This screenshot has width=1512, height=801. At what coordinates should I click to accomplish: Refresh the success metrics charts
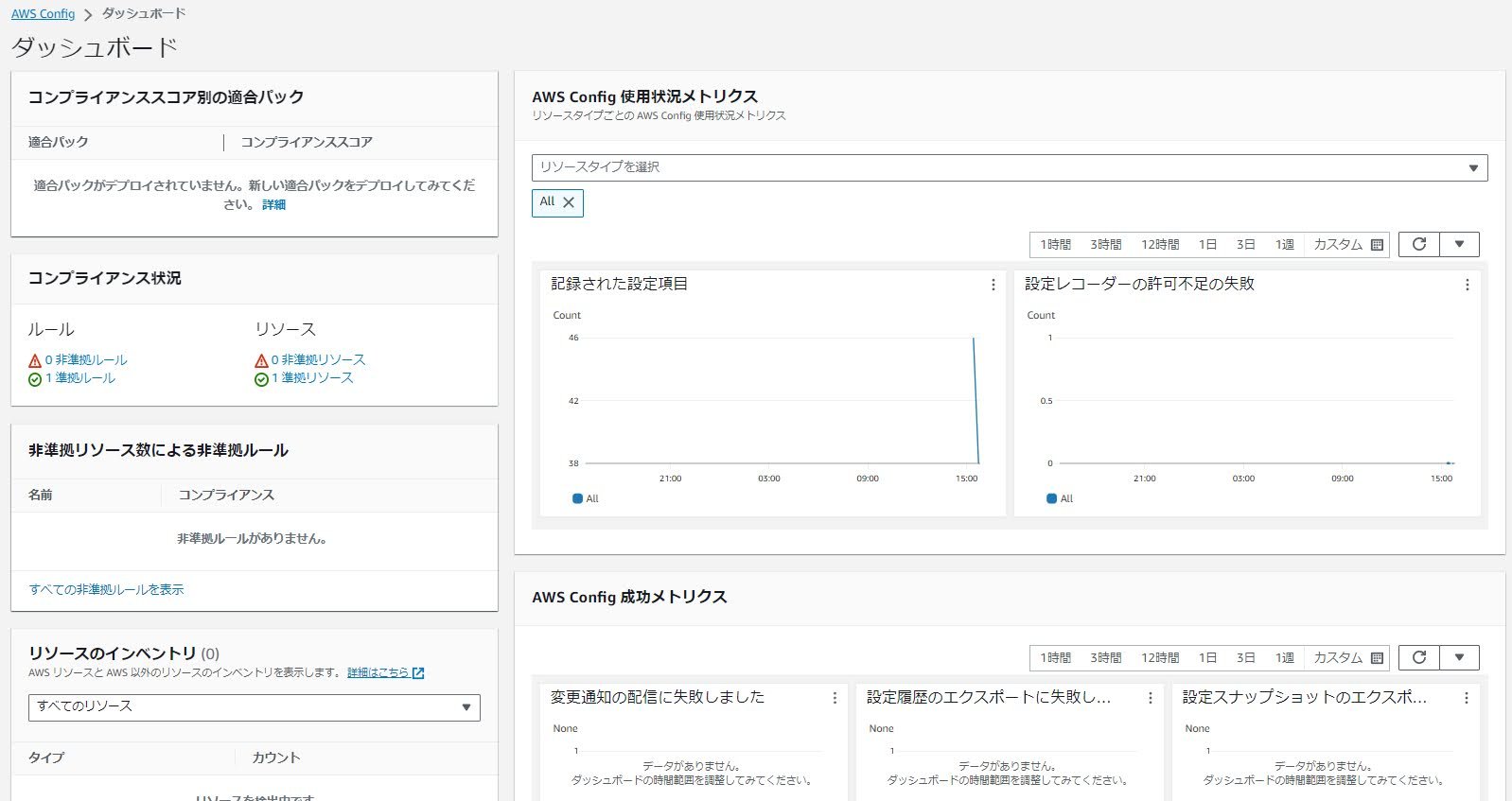[1418, 657]
